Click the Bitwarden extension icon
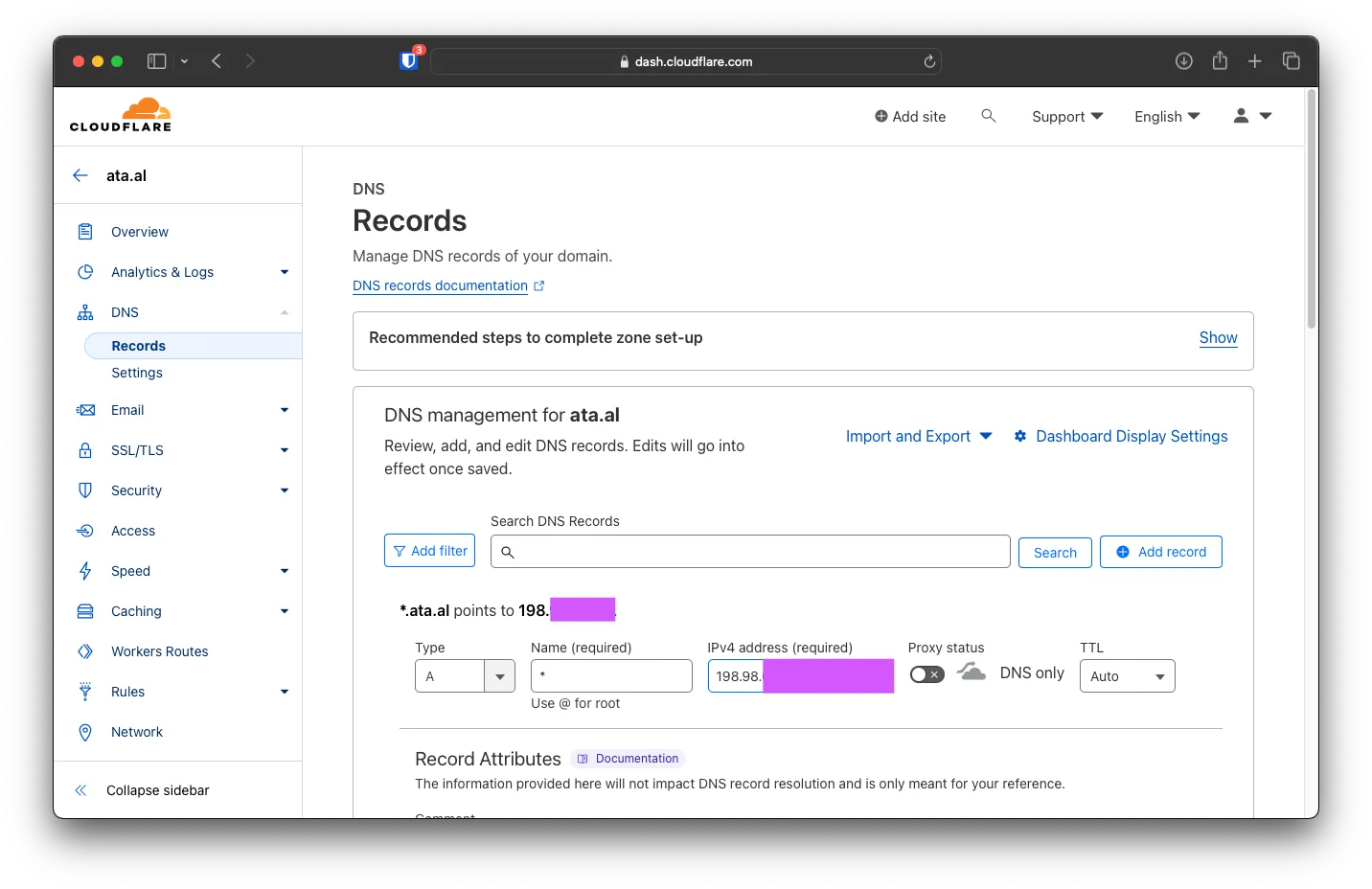The width and height of the screenshot is (1372, 889). 409,60
